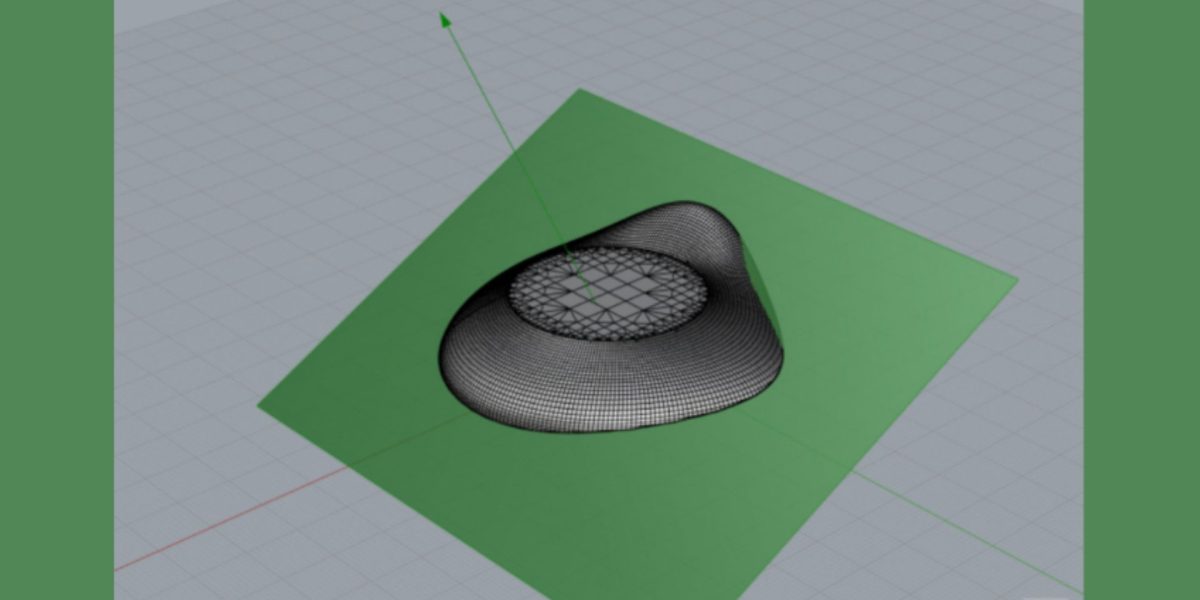Click the solid green border strip on left
1200x600 pixels.
point(56,300)
